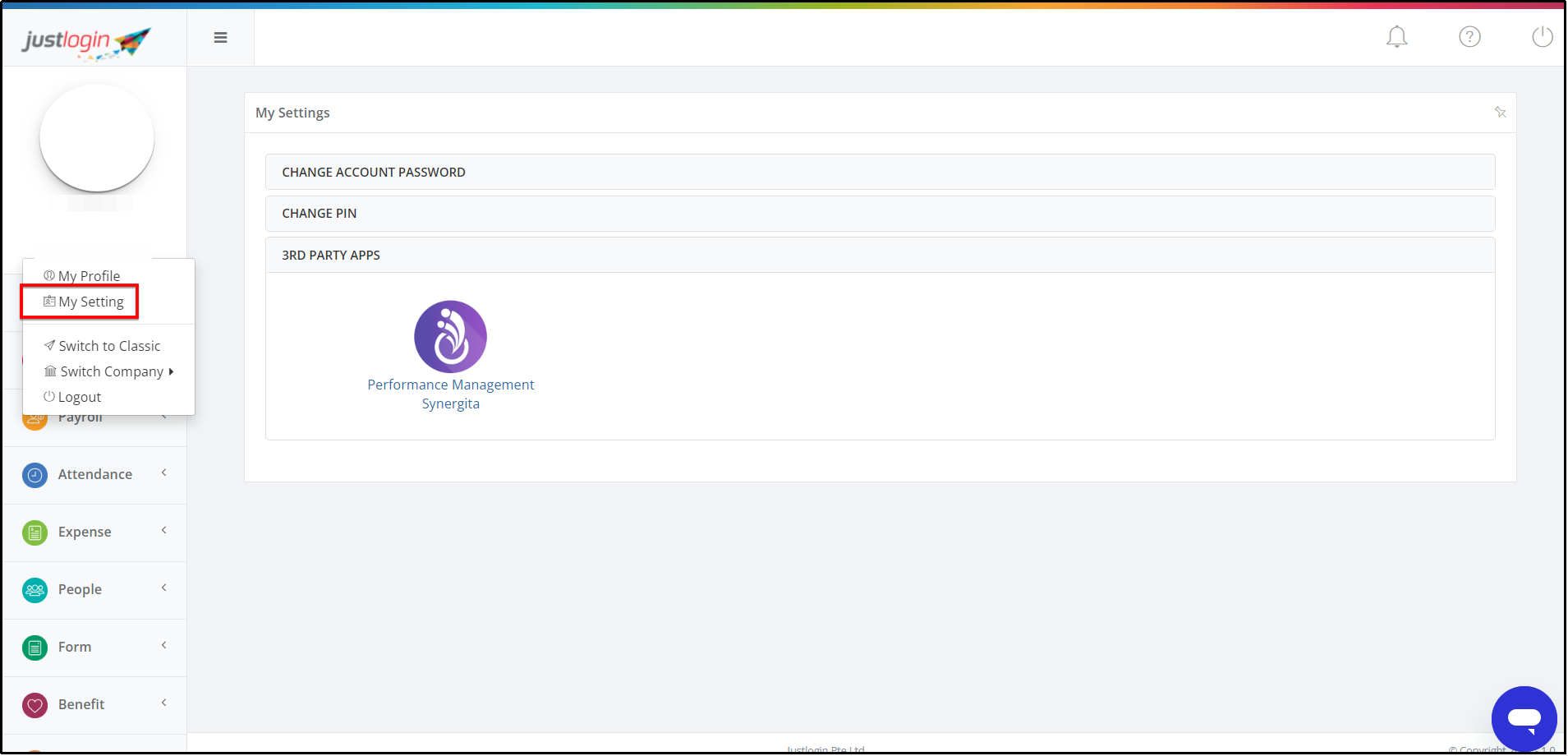Screen dimensions: 1568x756
Task: Expand the Expense chevron
Action: pos(164,530)
